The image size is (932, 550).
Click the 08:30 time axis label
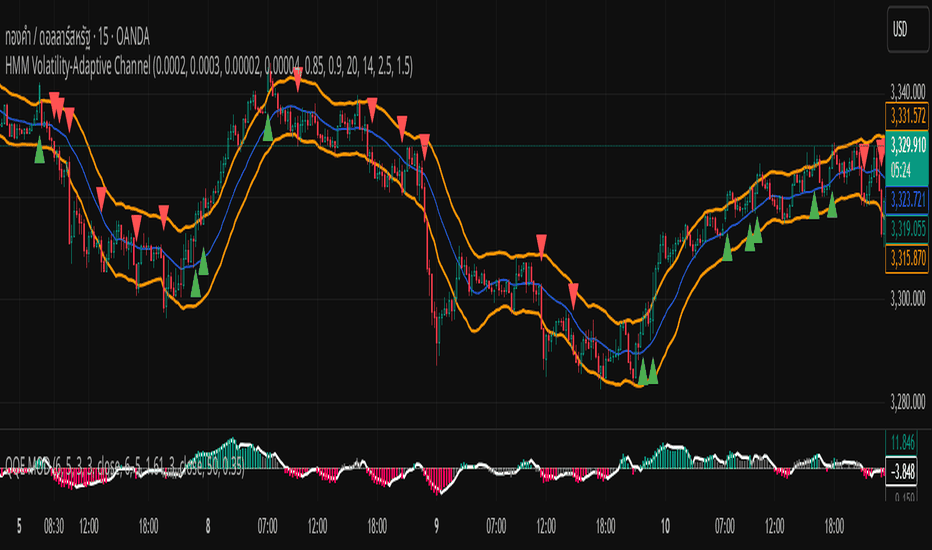coord(53,526)
